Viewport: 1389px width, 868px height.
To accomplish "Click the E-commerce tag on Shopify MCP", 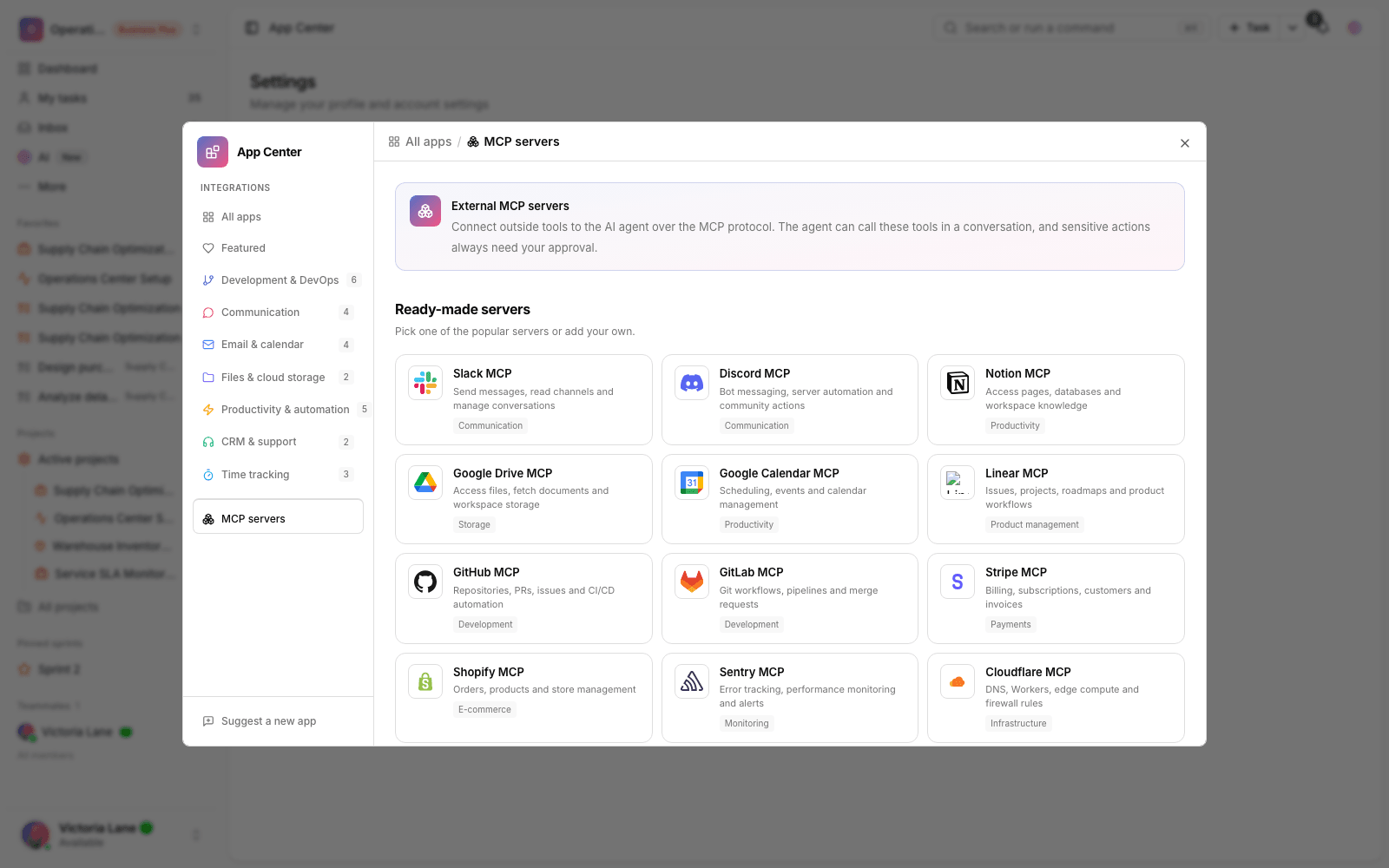I will coord(484,709).
